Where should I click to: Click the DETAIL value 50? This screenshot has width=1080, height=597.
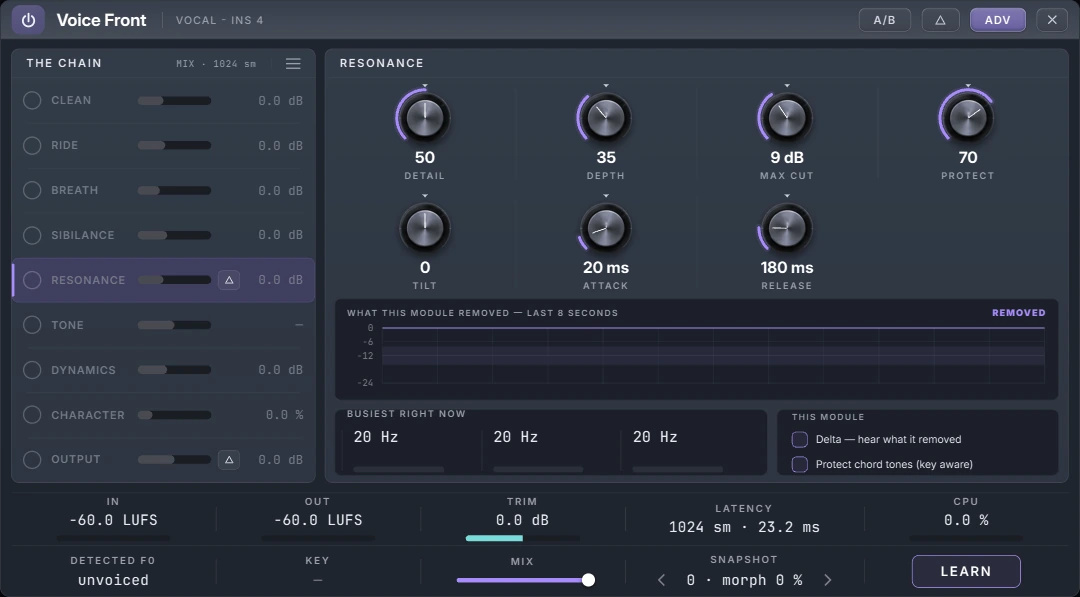click(424, 157)
